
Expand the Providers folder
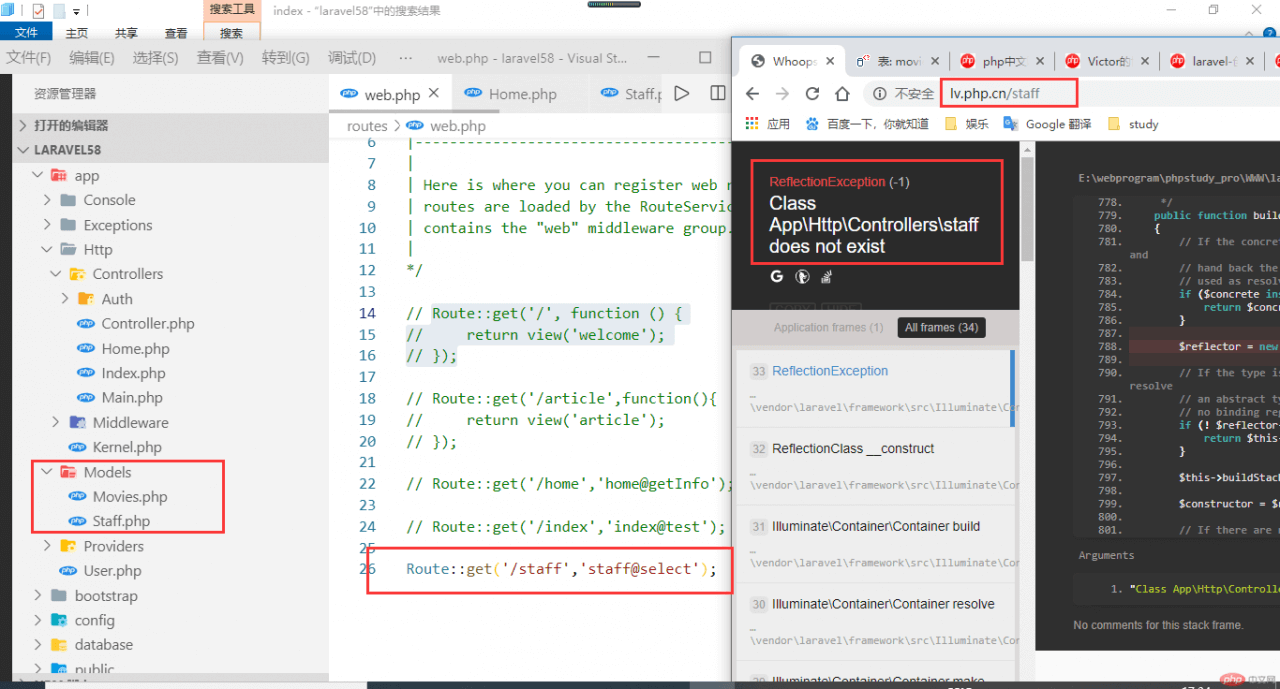point(48,546)
